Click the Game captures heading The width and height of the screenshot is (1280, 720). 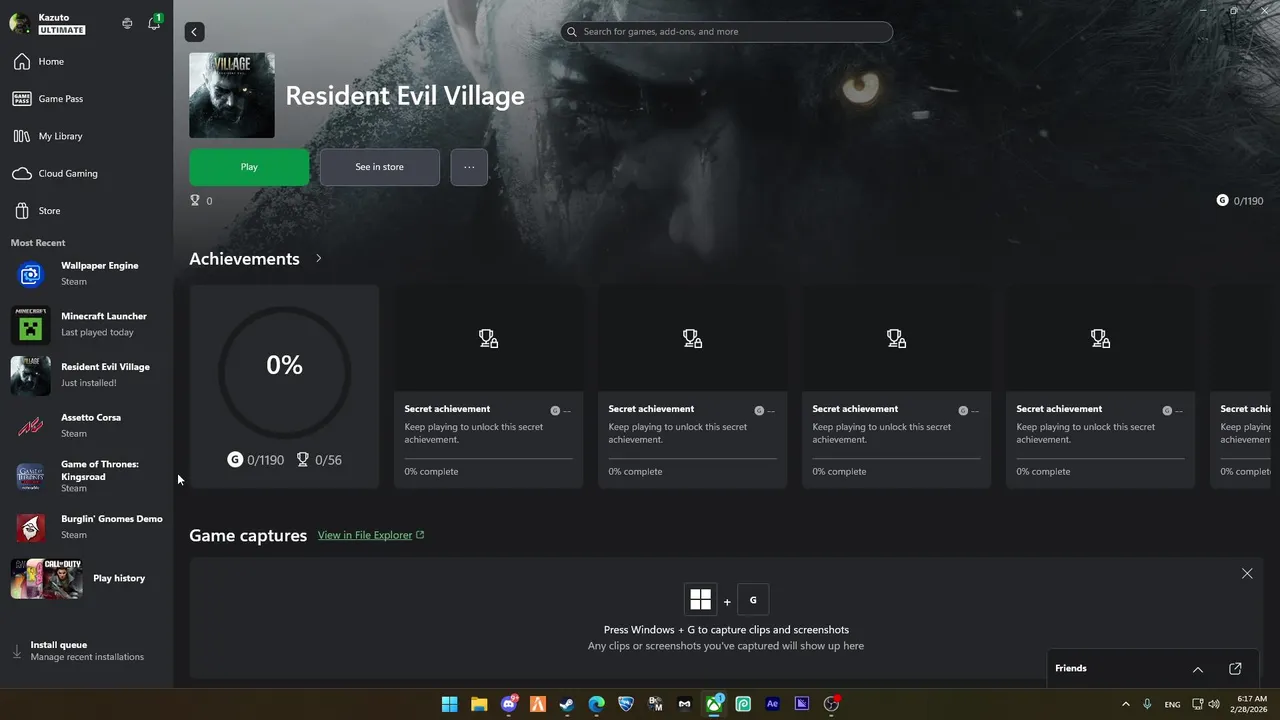click(248, 536)
